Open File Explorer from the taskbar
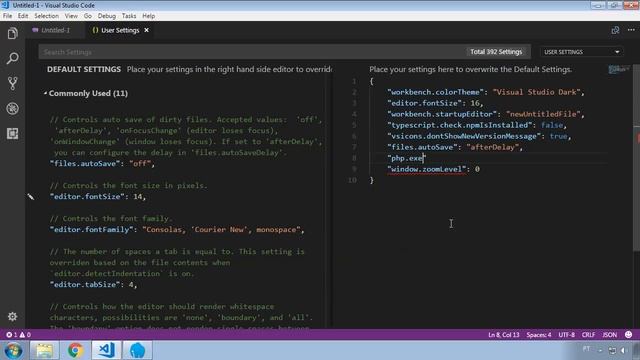 click(x=44, y=351)
